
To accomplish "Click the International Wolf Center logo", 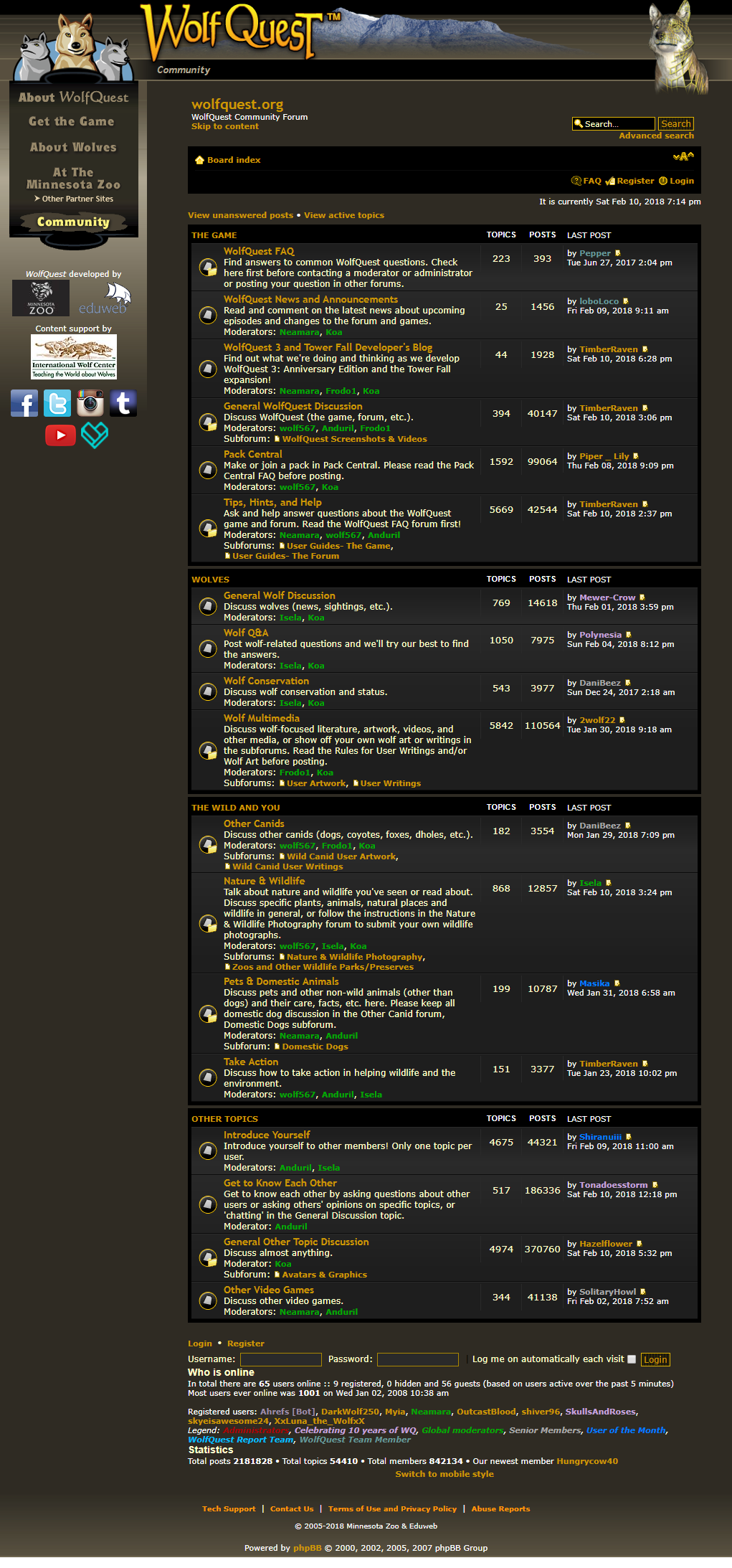I will pyautogui.click(x=74, y=357).
